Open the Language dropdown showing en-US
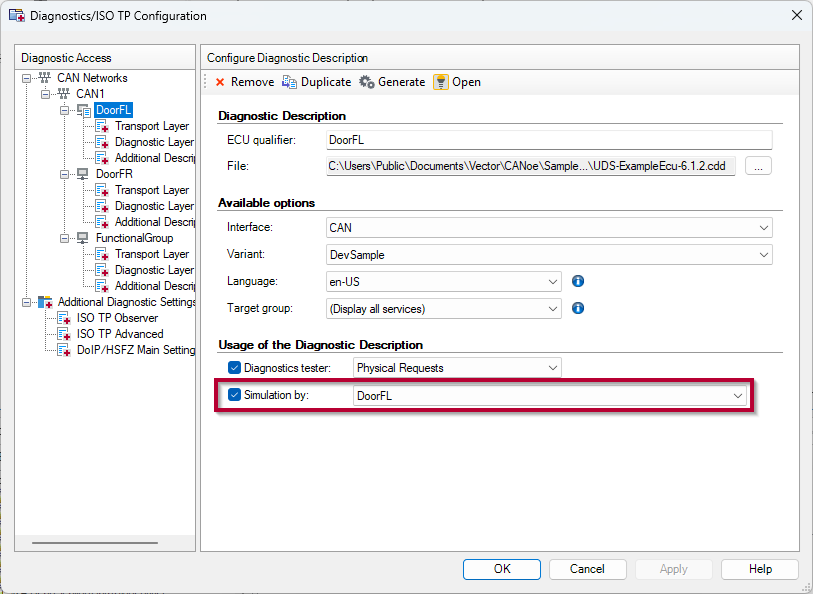 point(444,281)
